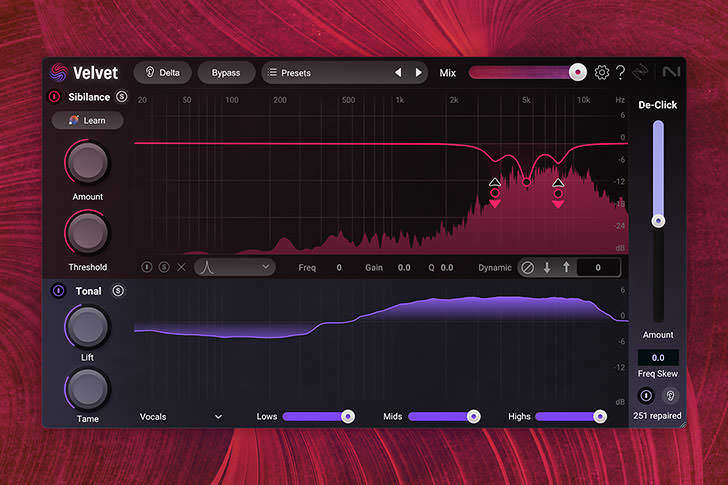
Task: Click the Dynamic amount value box
Action: [x=598, y=267]
